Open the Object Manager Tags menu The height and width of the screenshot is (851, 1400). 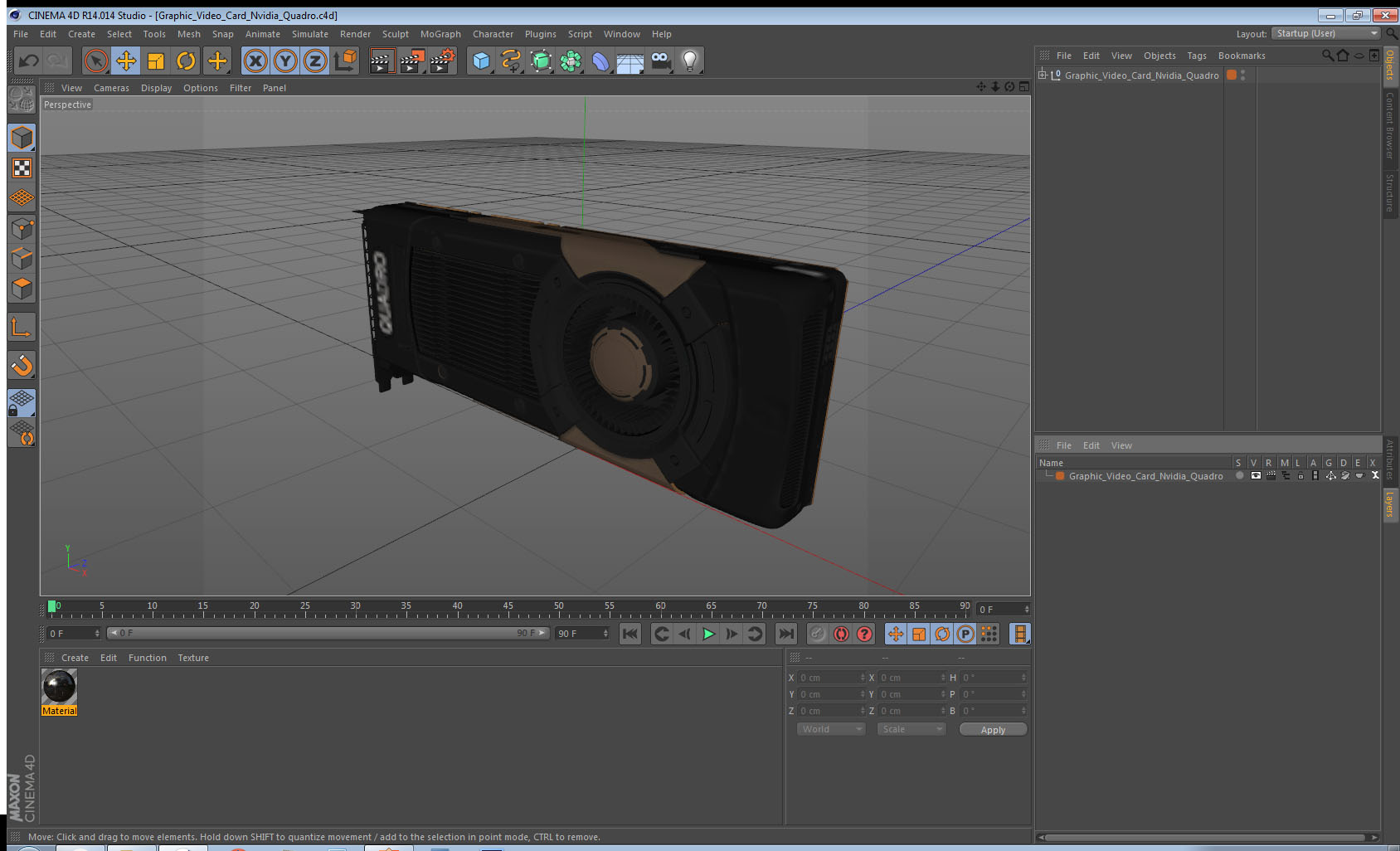(x=1197, y=56)
